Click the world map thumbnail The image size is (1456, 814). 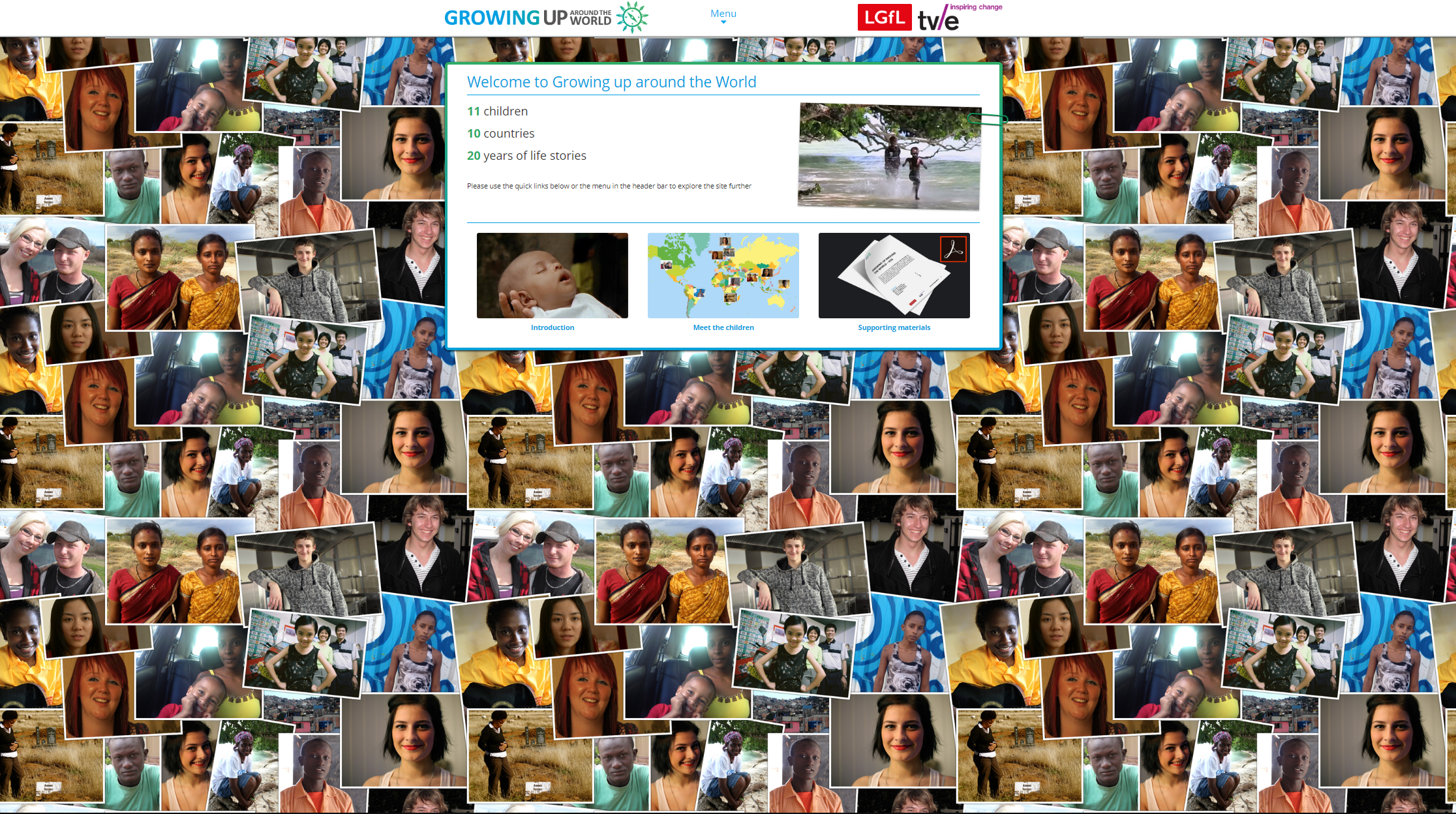pyautogui.click(x=723, y=275)
